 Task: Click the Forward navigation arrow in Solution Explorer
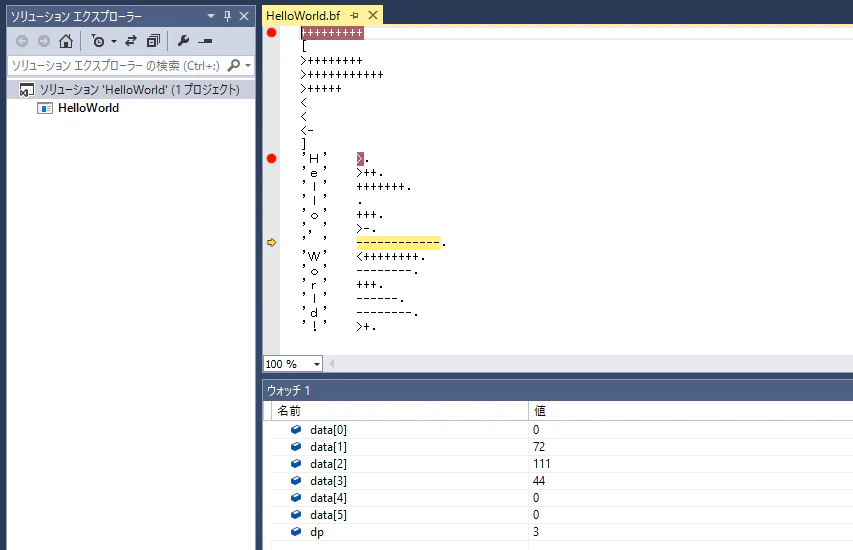coord(44,41)
